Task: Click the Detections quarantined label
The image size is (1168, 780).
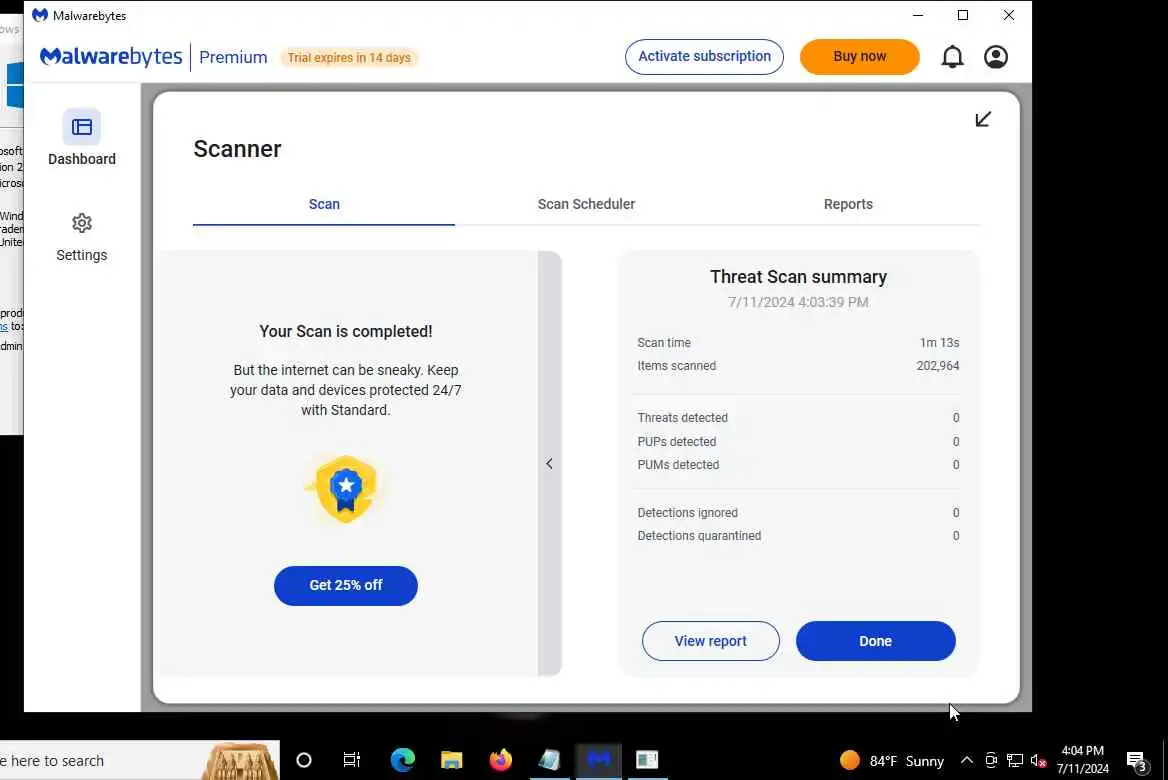Action: click(699, 536)
